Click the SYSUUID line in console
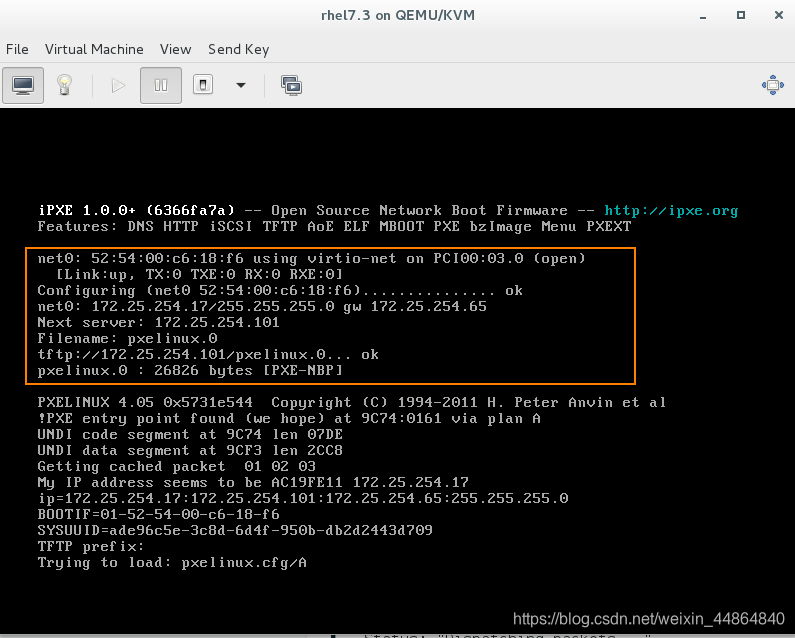 click(235, 530)
